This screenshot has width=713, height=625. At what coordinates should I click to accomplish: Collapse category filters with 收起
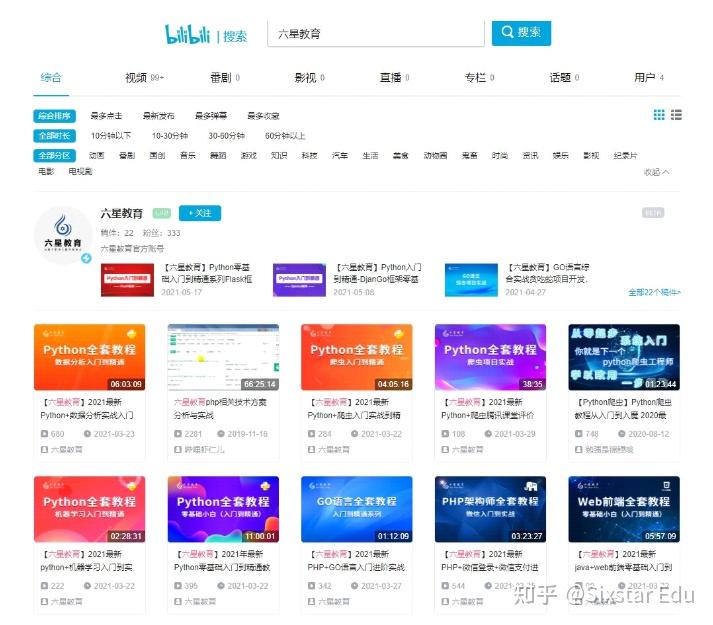656,172
